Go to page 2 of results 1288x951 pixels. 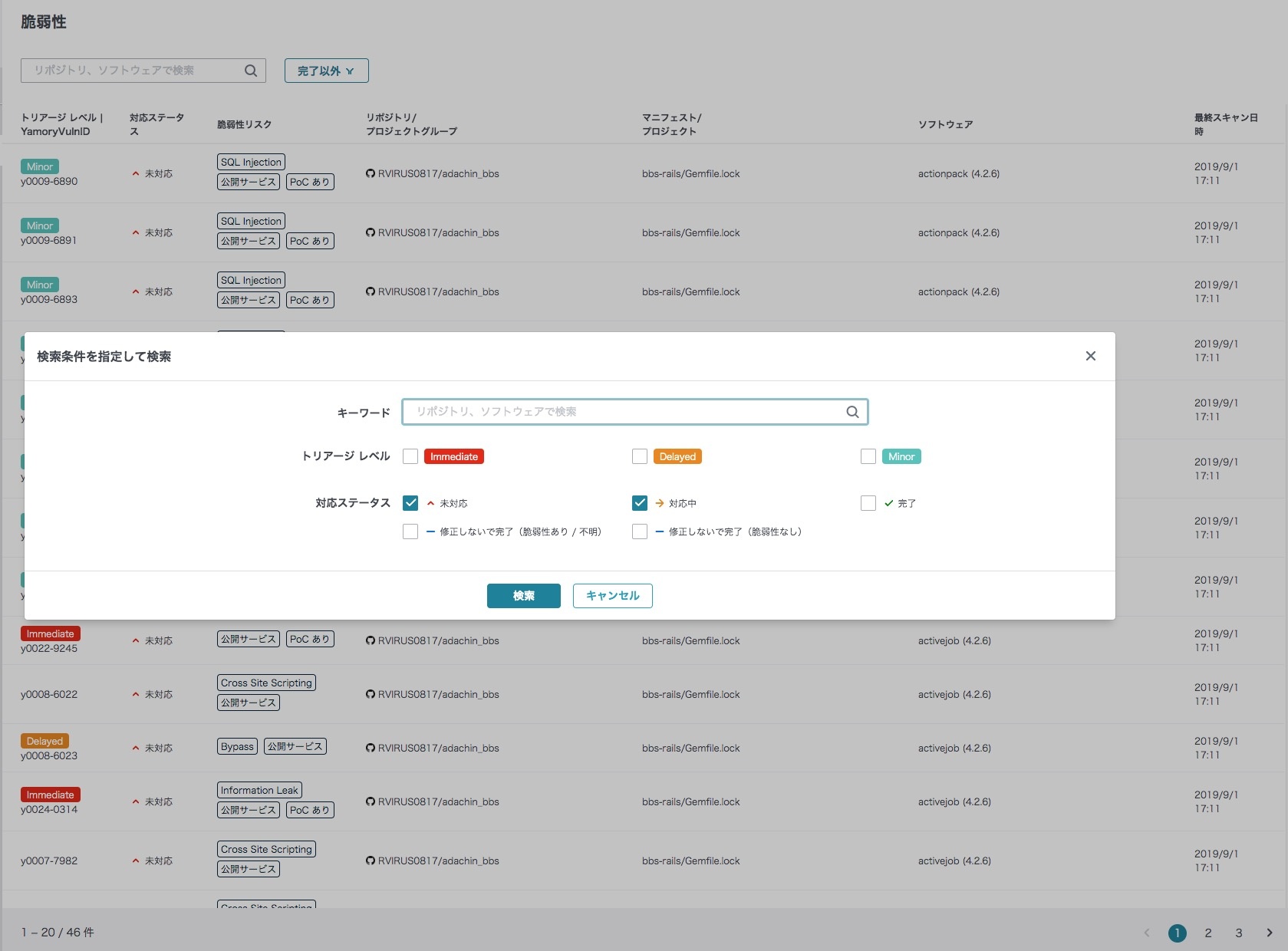pyautogui.click(x=1208, y=933)
